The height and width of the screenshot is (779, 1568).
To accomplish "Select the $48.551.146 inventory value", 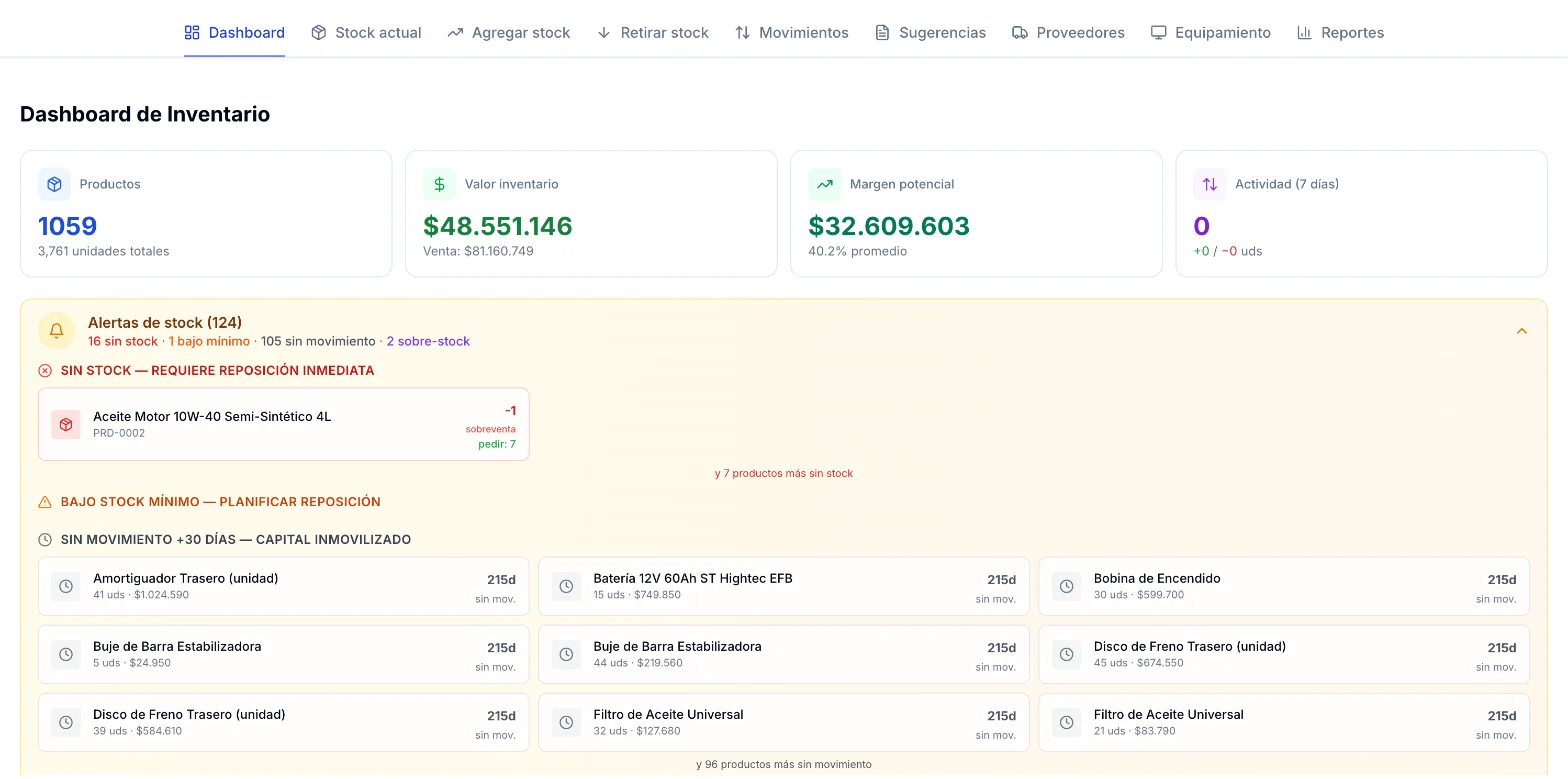I will (498, 226).
